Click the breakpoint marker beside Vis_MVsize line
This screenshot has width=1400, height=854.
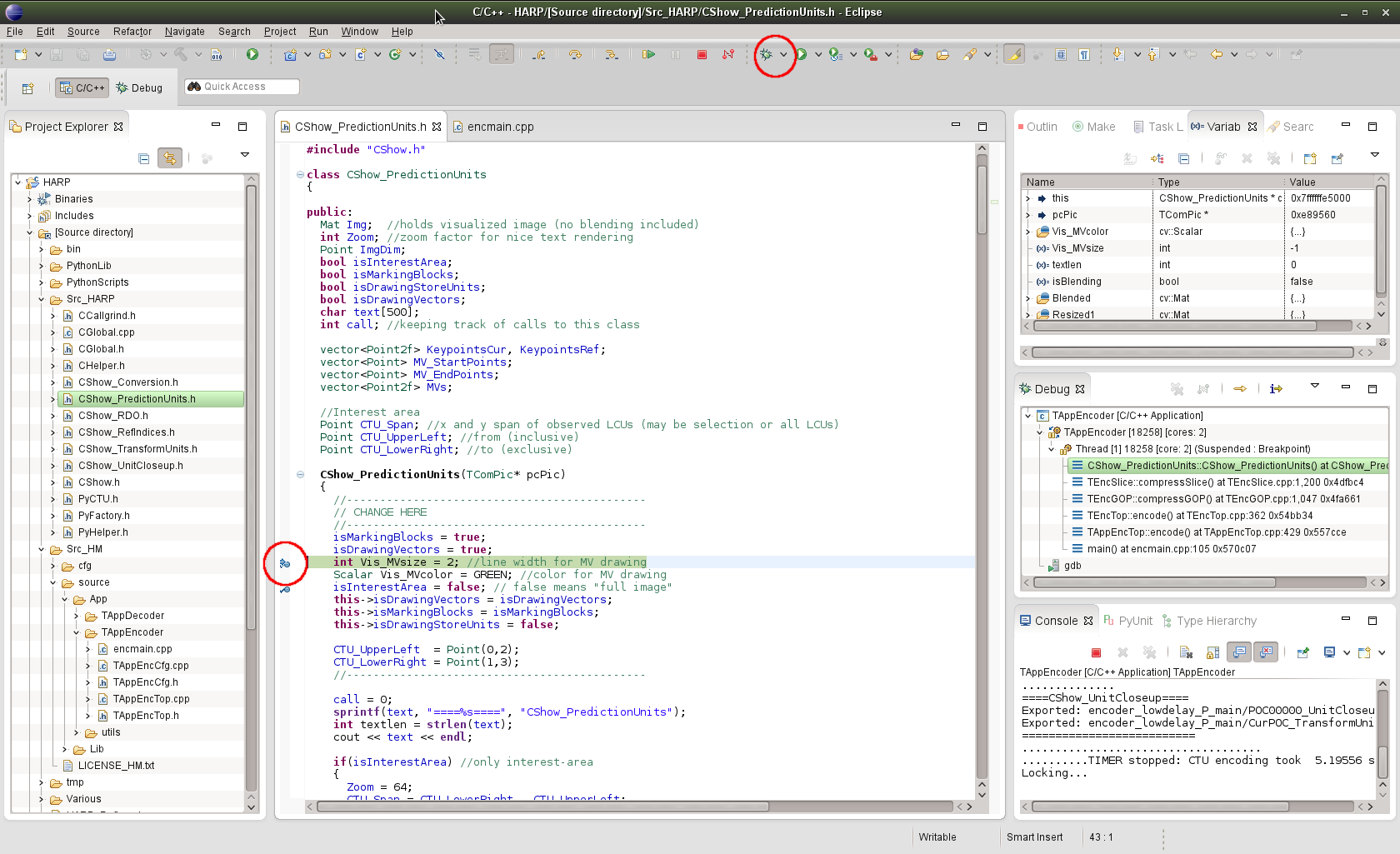click(285, 563)
